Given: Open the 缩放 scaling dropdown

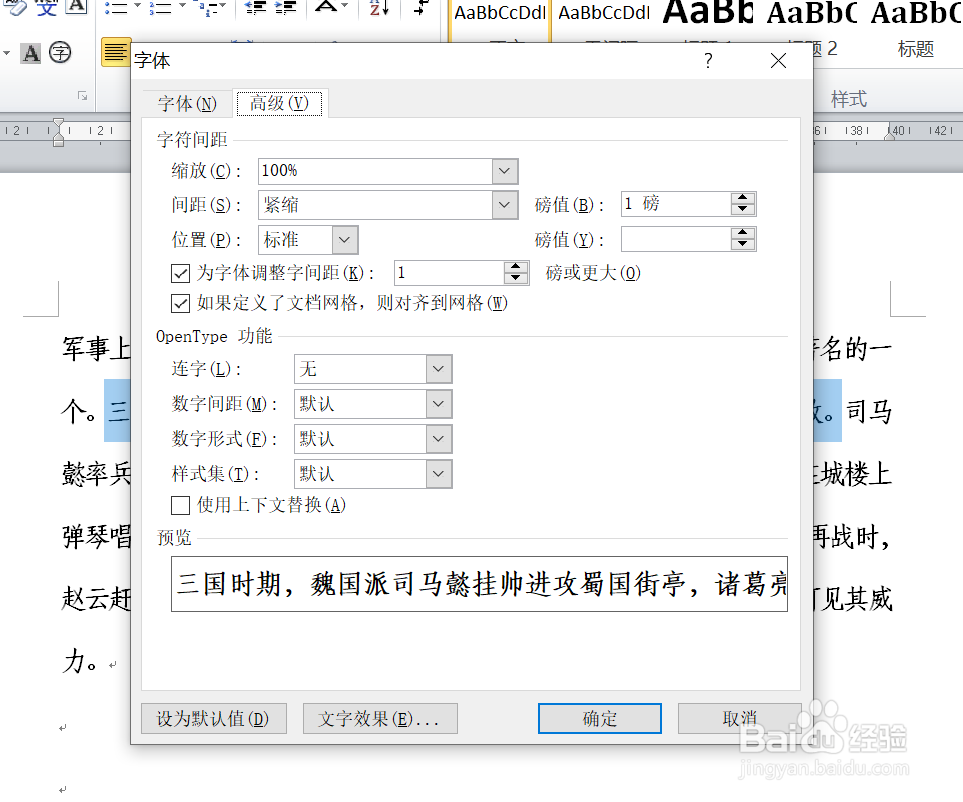Looking at the screenshot, I should coord(504,171).
